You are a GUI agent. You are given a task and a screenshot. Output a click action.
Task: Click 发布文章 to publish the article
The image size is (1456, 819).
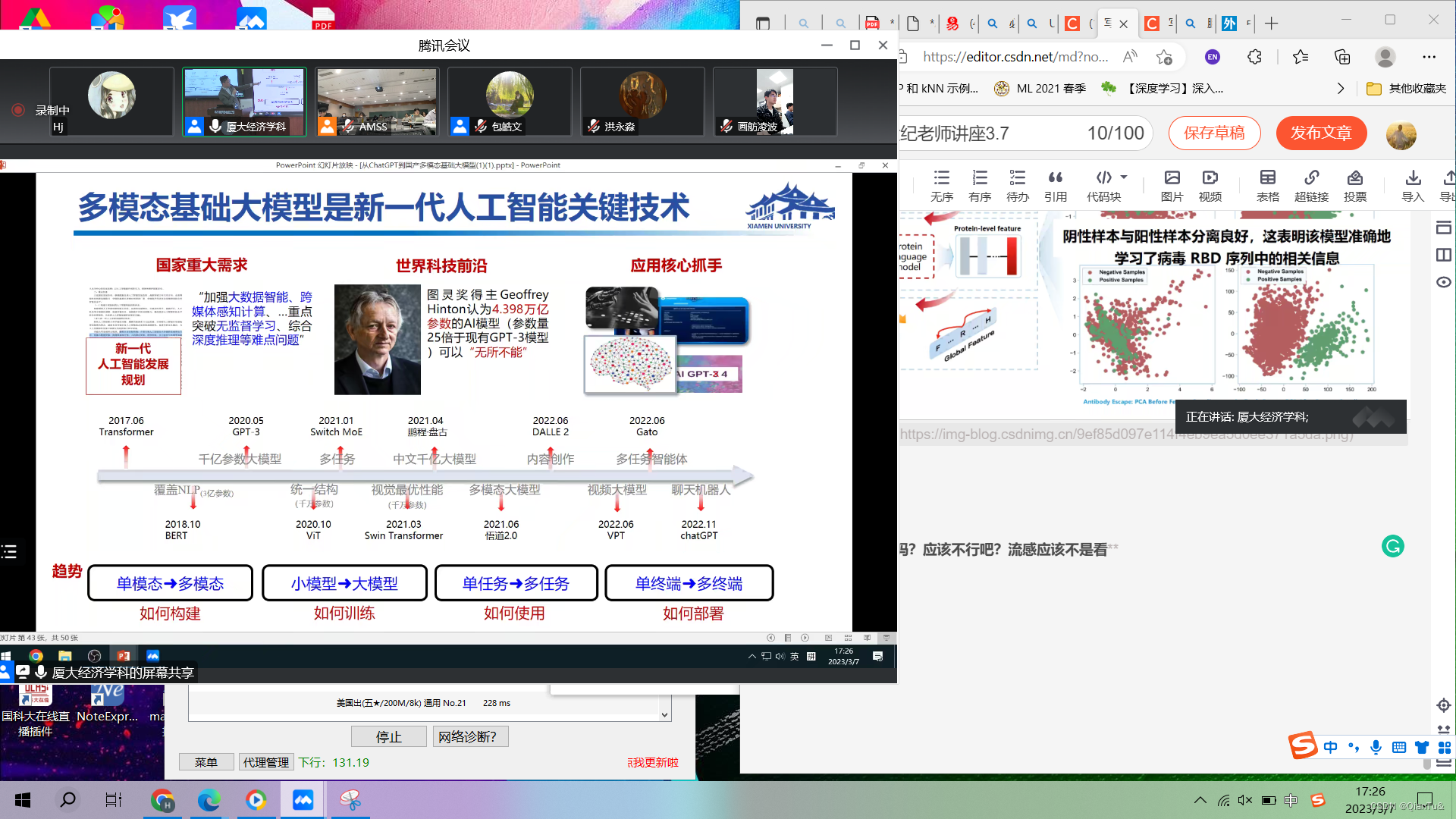point(1322,133)
